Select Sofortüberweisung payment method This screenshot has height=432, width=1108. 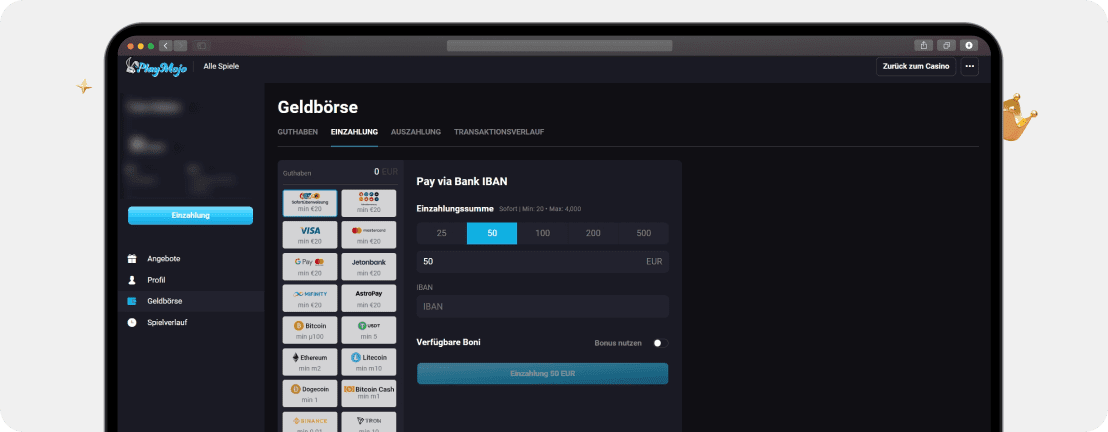[310, 203]
